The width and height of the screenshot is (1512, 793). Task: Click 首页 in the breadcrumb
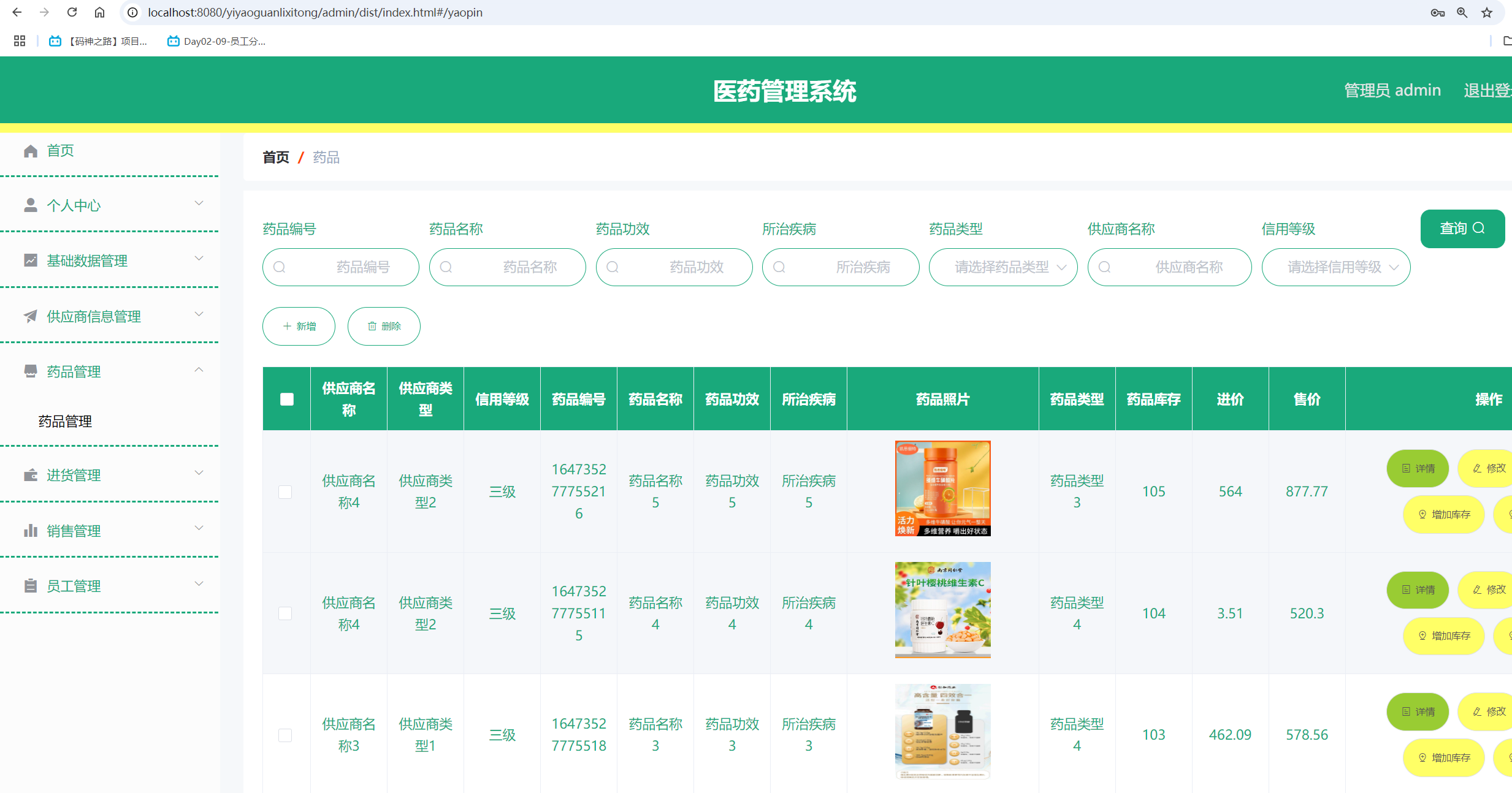(x=275, y=157)
